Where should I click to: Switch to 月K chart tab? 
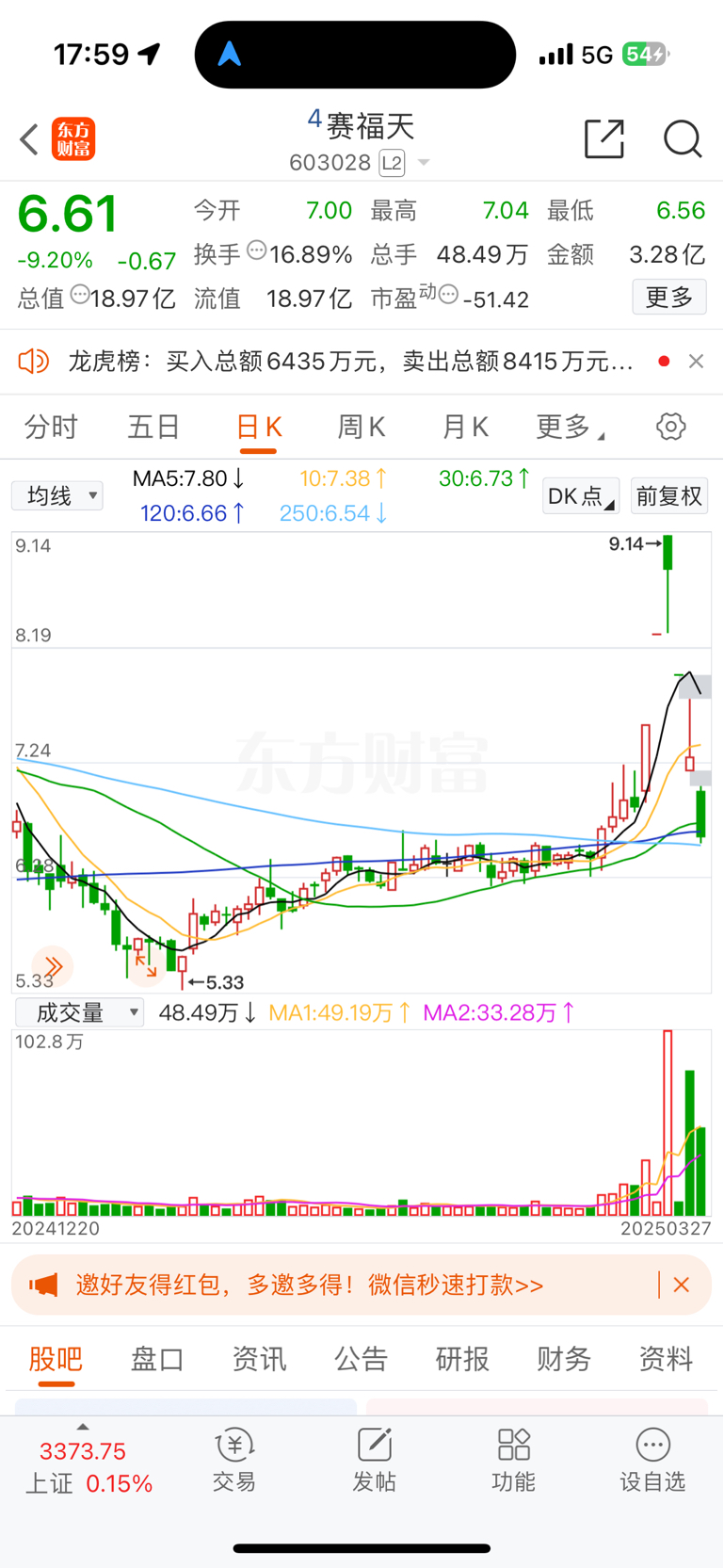point(465,428)
